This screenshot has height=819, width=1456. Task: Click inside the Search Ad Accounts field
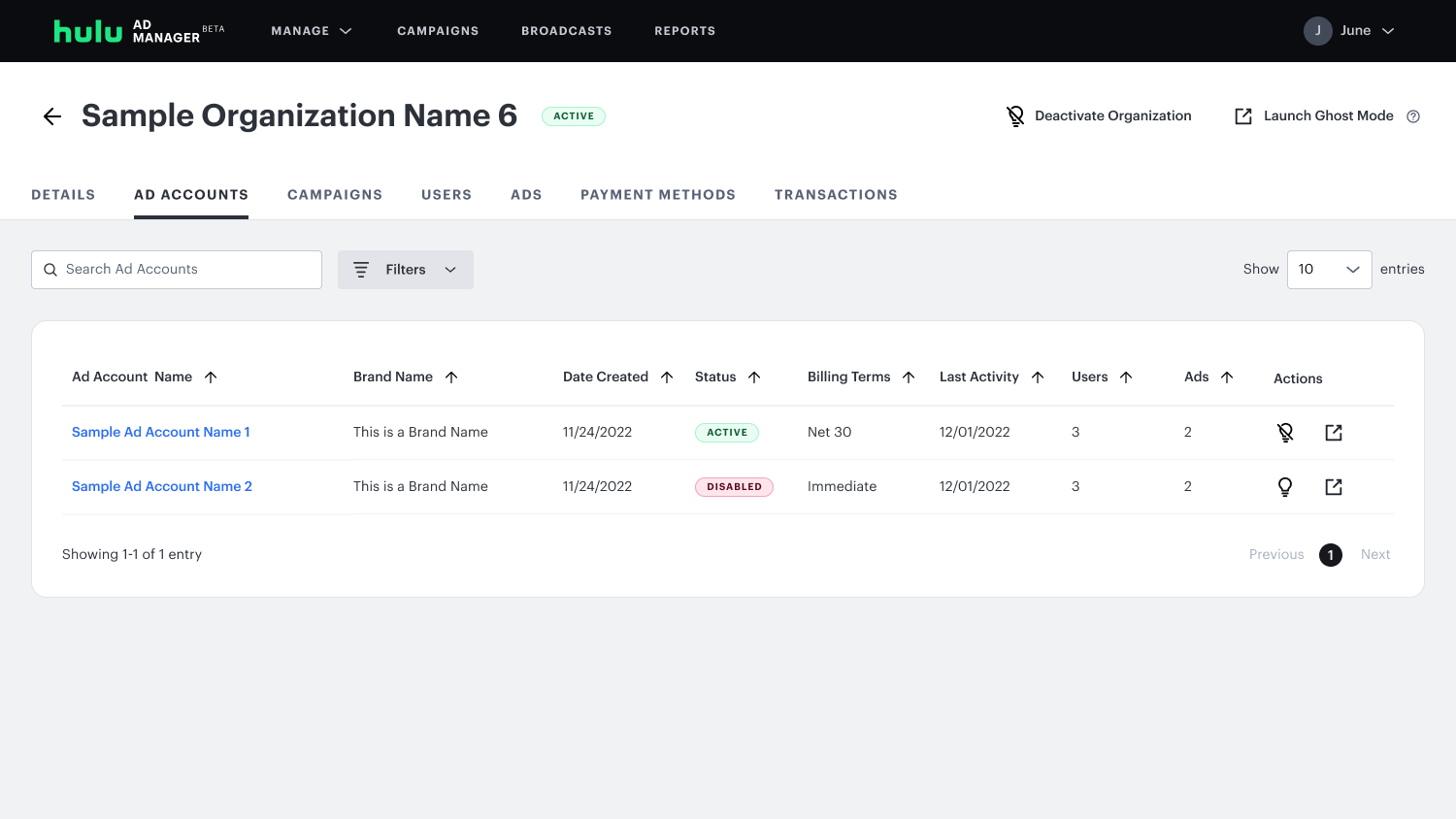click(x=175, y=269)
